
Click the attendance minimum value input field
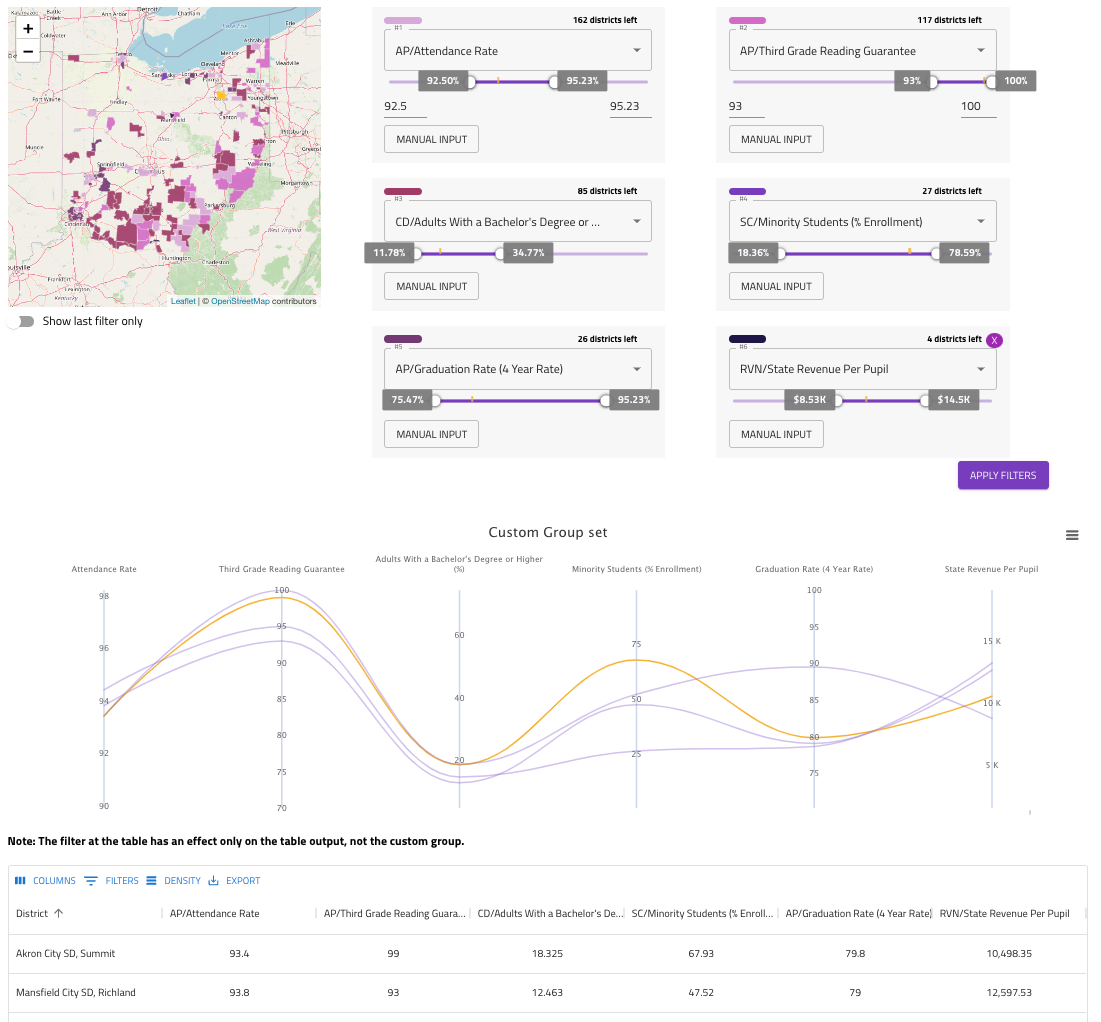click(x=411, y=106)
